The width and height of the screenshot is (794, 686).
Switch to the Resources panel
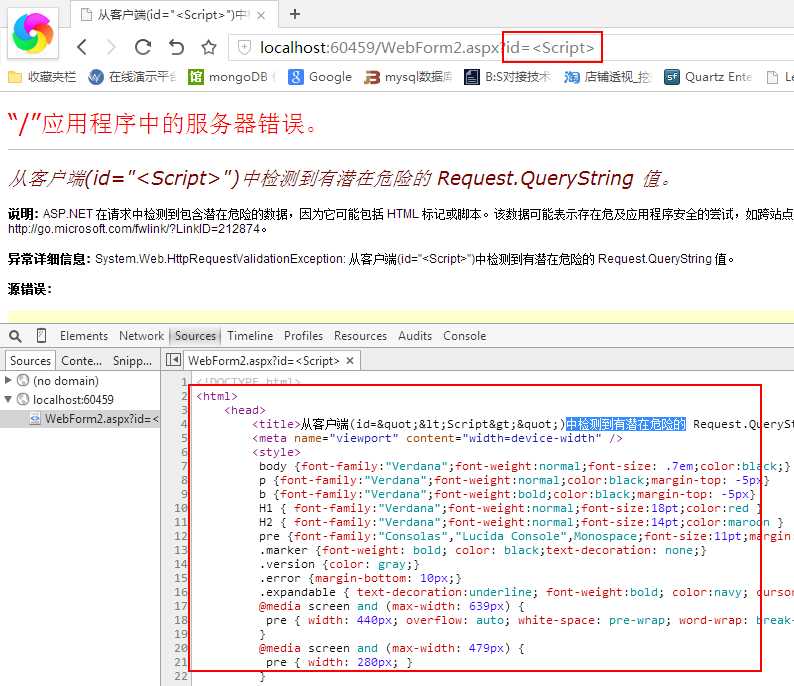point(360,336)
